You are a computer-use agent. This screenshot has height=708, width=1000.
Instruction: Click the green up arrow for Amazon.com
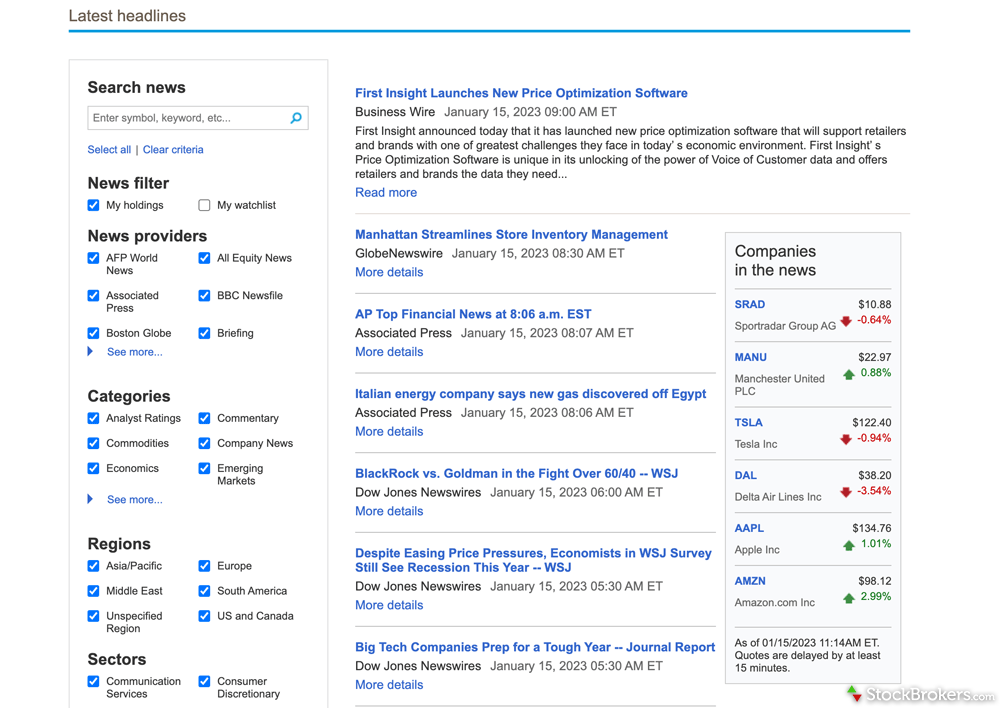(x=849, y=598)
